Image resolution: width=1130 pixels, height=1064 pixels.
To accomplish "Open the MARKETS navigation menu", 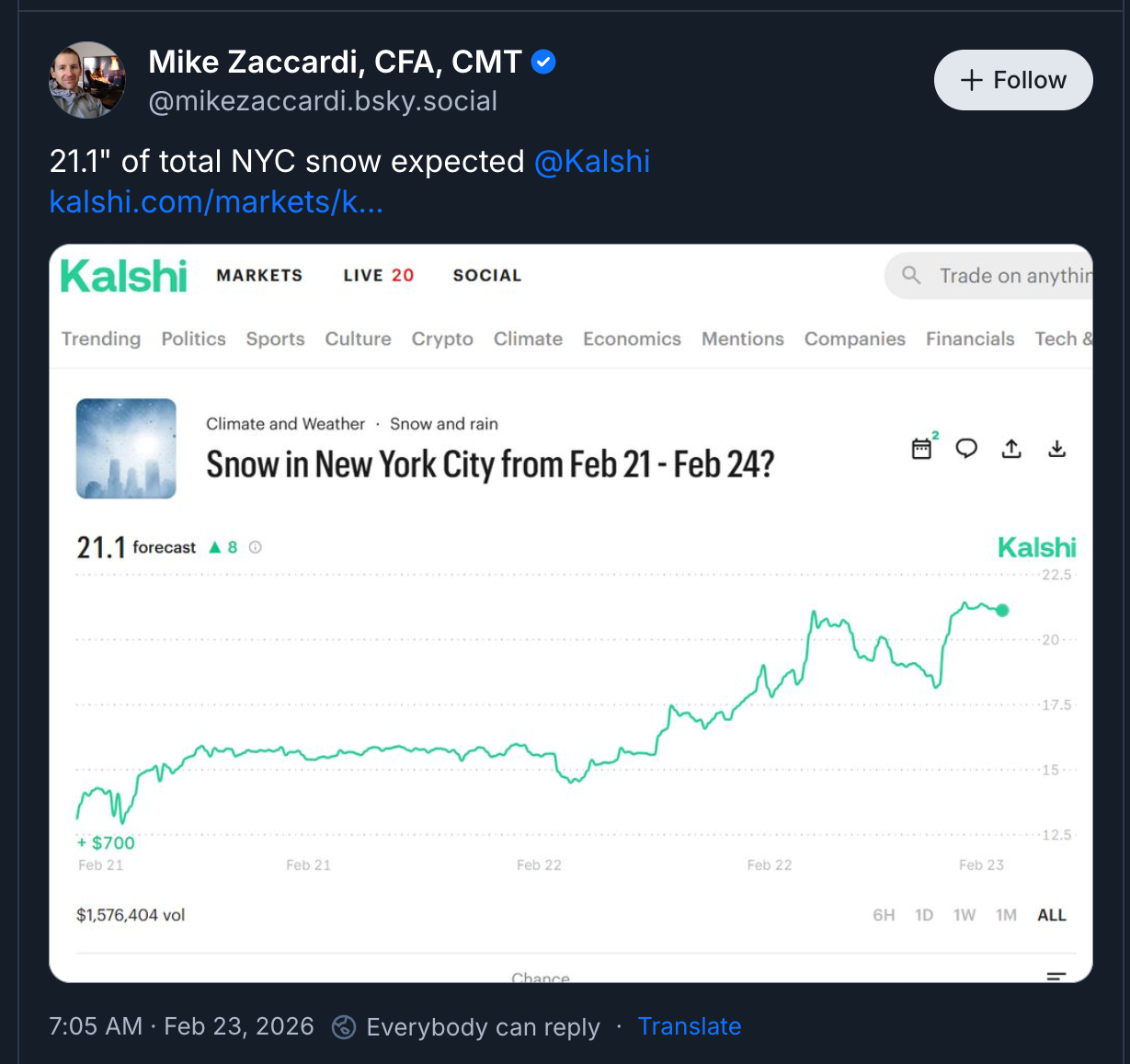I will click(x=259, y=275).
